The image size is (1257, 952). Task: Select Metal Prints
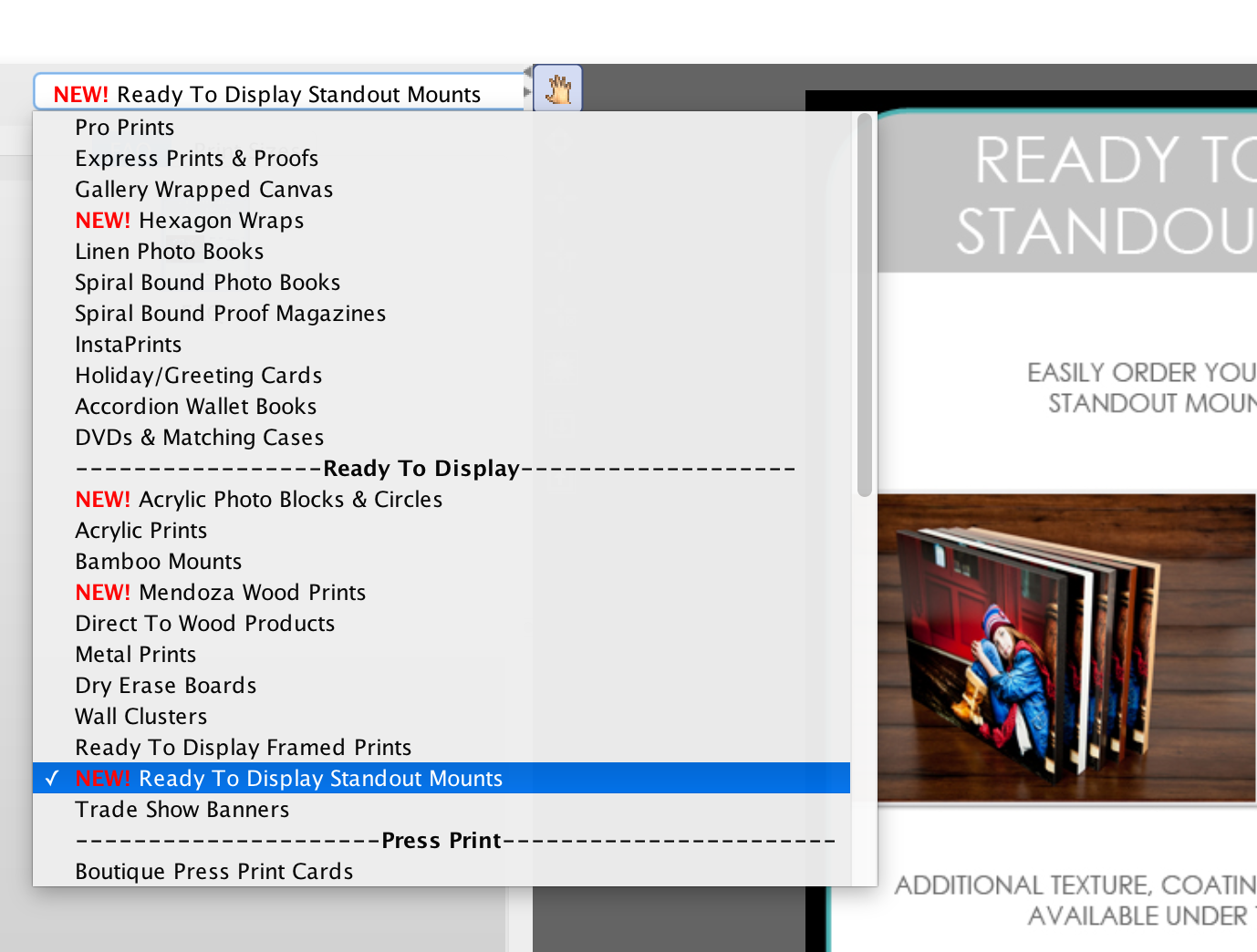pyautogui.click(x=442, y=655)
